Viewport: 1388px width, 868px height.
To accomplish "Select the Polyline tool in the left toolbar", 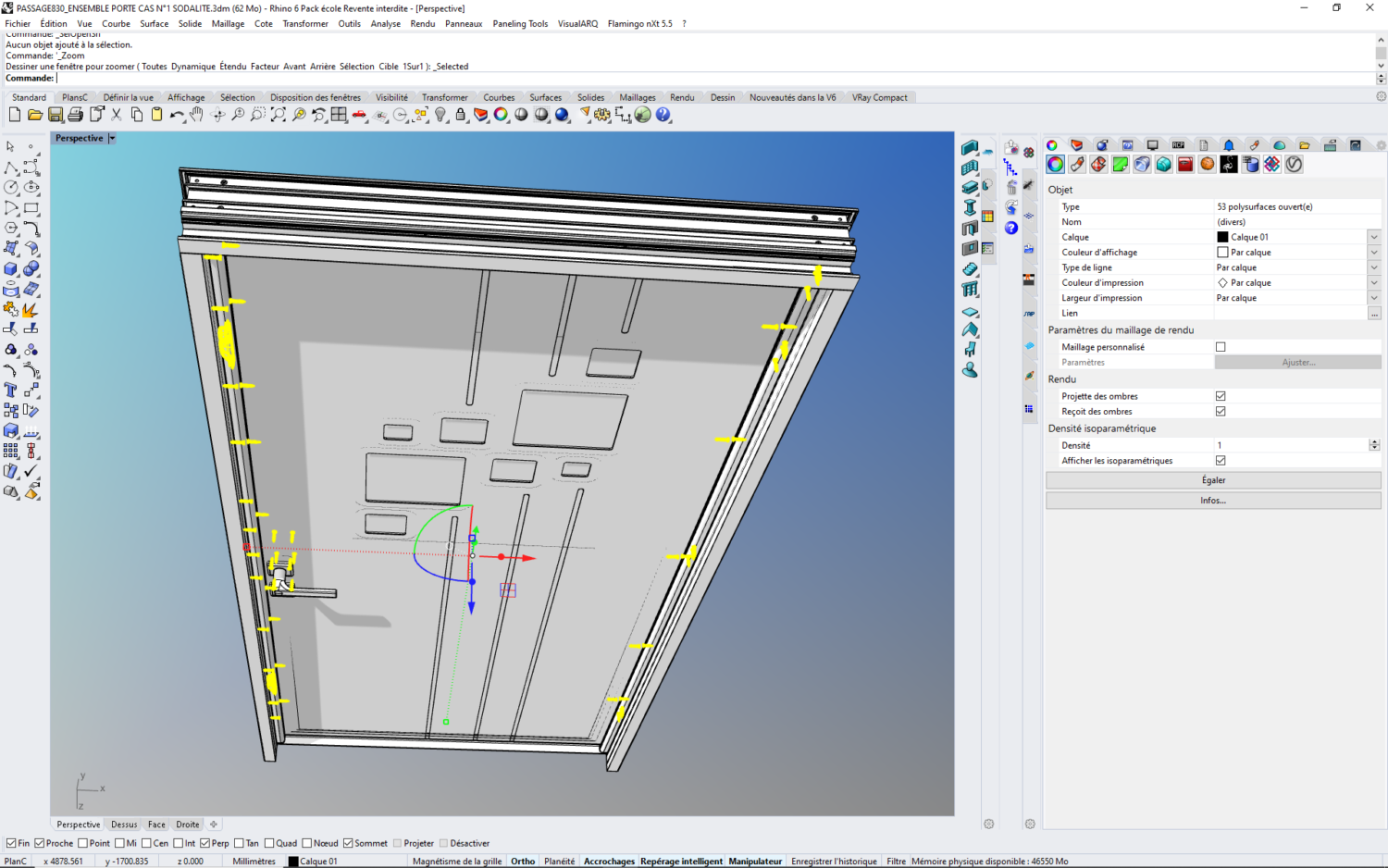I will (x=10, y=167).
